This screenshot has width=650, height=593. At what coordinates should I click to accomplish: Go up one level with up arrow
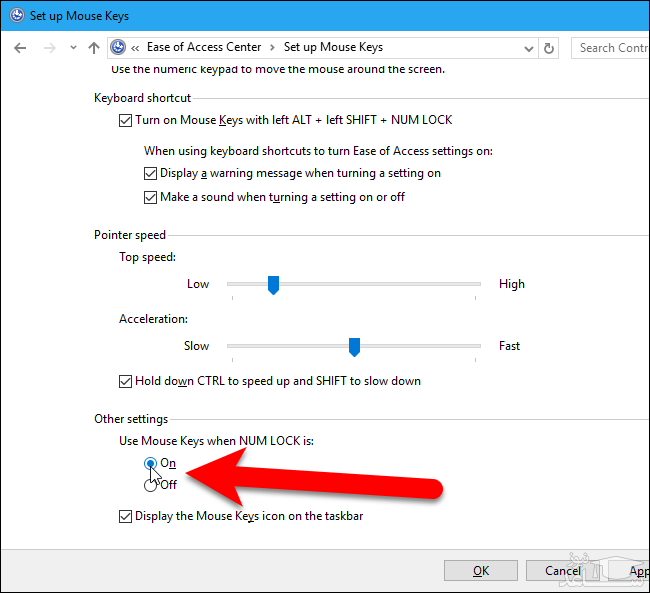pos(94,47)
